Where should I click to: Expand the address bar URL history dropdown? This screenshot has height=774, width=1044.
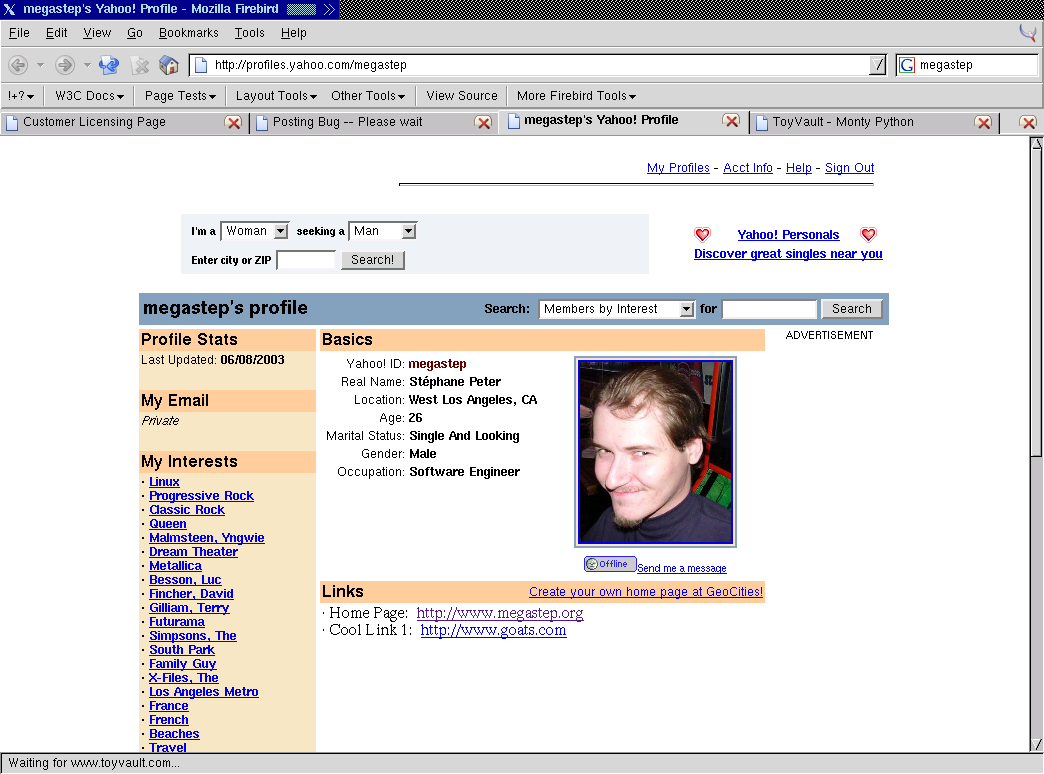[878, 65]
